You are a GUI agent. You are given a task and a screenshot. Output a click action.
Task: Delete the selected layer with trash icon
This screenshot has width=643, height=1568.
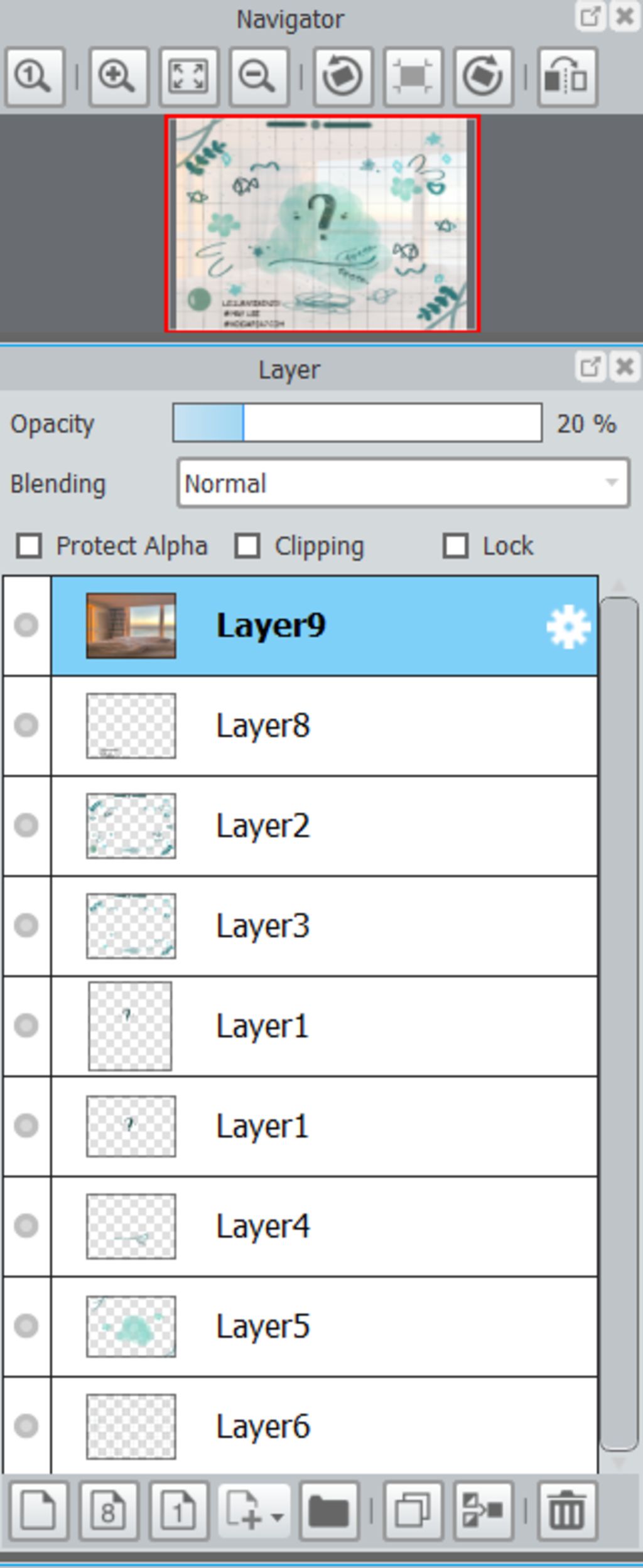point(567,1510)
